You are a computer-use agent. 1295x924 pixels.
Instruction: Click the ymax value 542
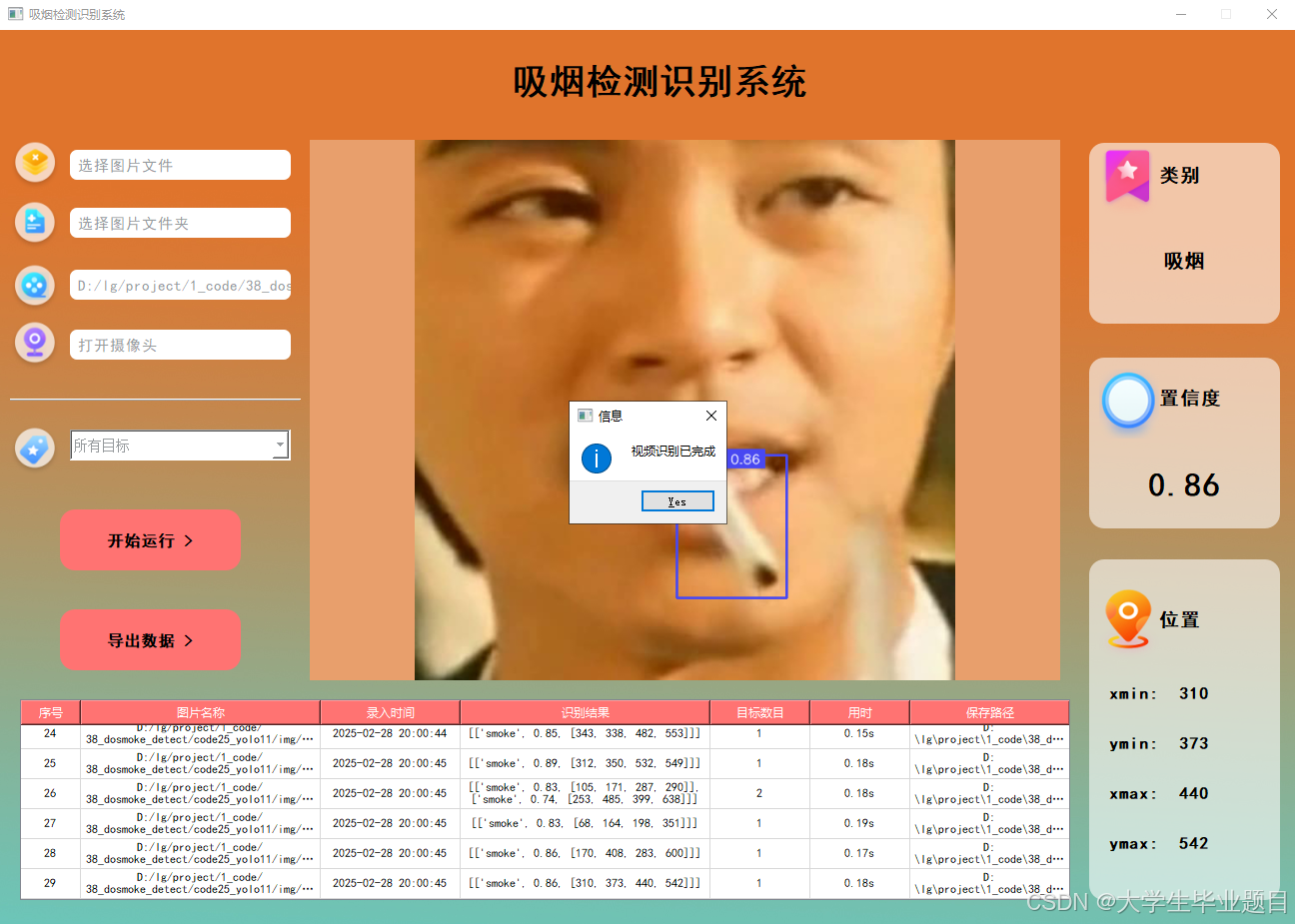pyautogui.click(x=1193, y=843)
